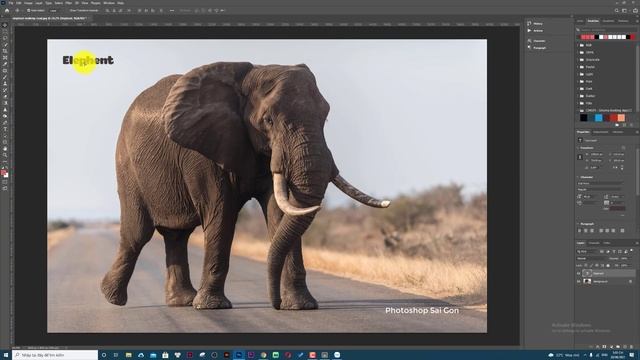640x360 pixels.
Task: Click the Home icon in options bar
Action: [x=7, y=11]
